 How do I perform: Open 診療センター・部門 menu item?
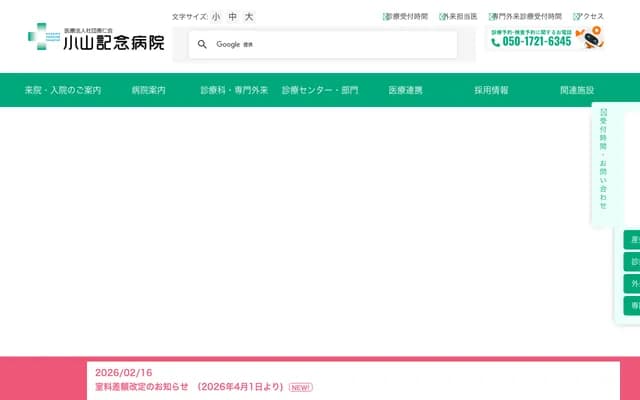pyautogui.click(x=320, y=90)
